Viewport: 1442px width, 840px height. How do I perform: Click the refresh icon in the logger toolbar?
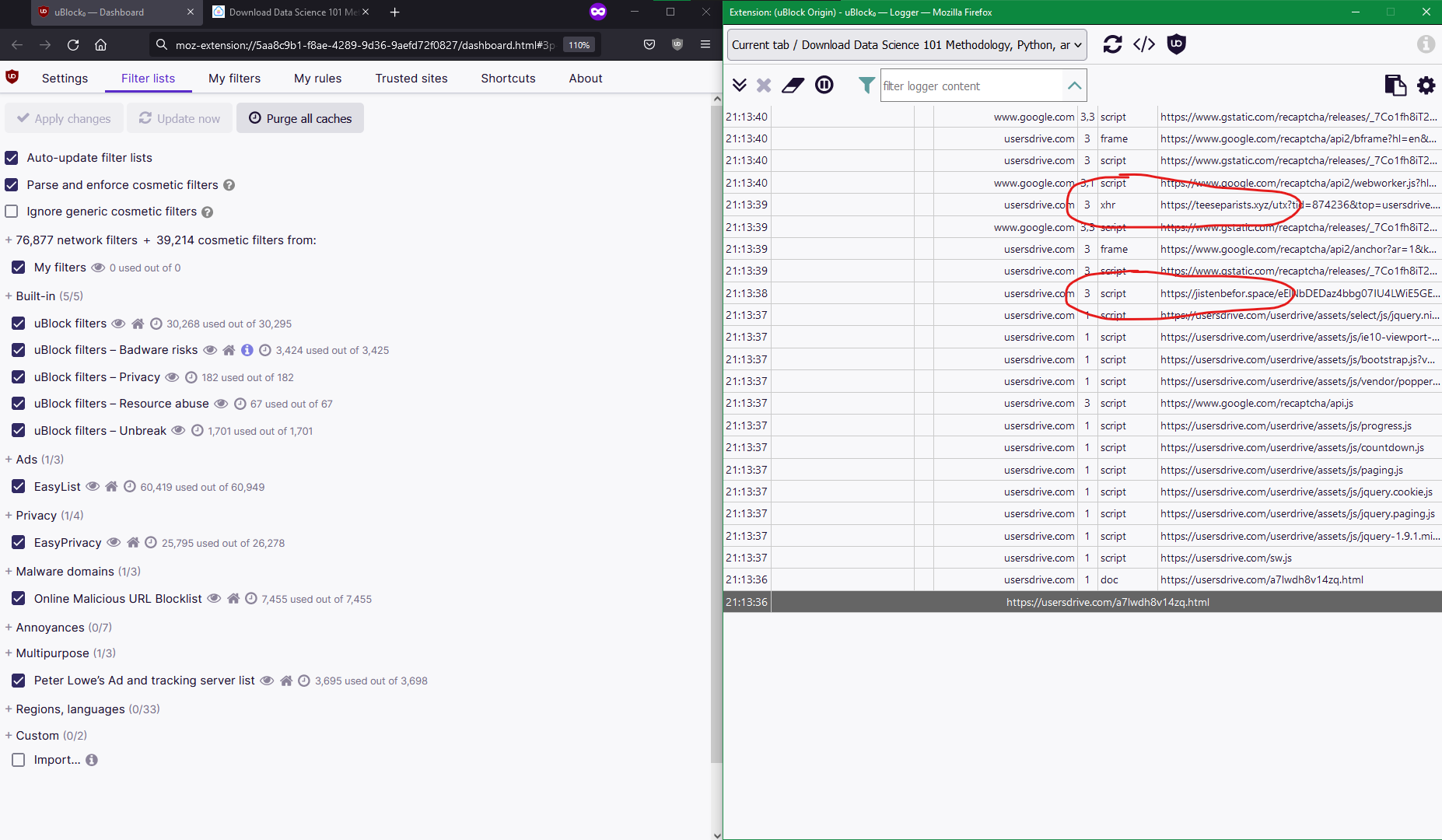pyautogui.click(x=1112, y=44)
